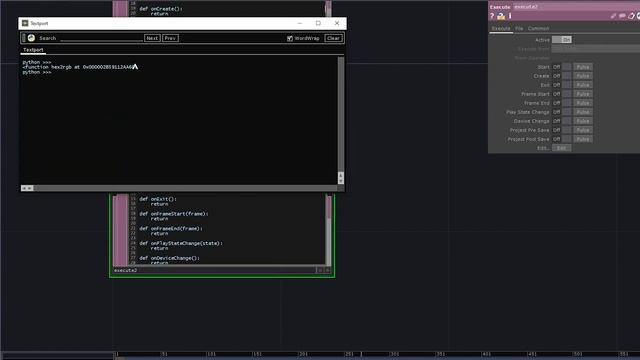Click the 'def onExit():' line in execute2
The height and width of the screenshot is (360, 640).
[158, 199]
